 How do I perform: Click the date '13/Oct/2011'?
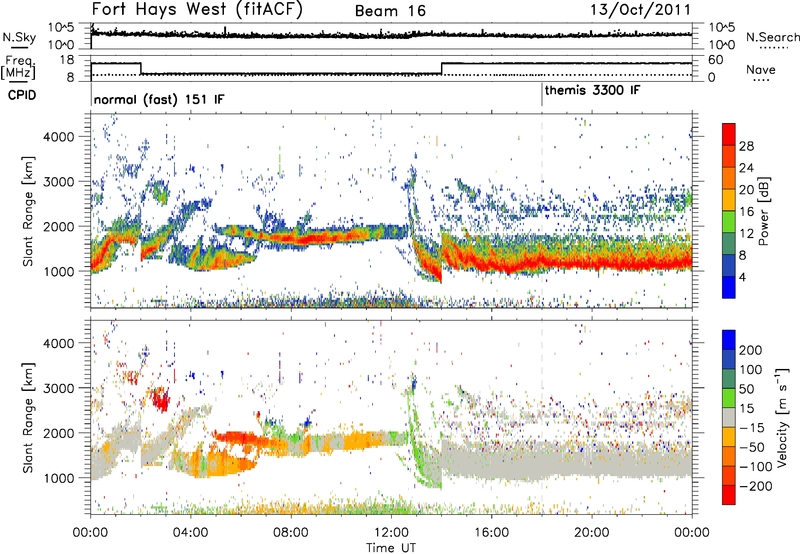(641, 10)
